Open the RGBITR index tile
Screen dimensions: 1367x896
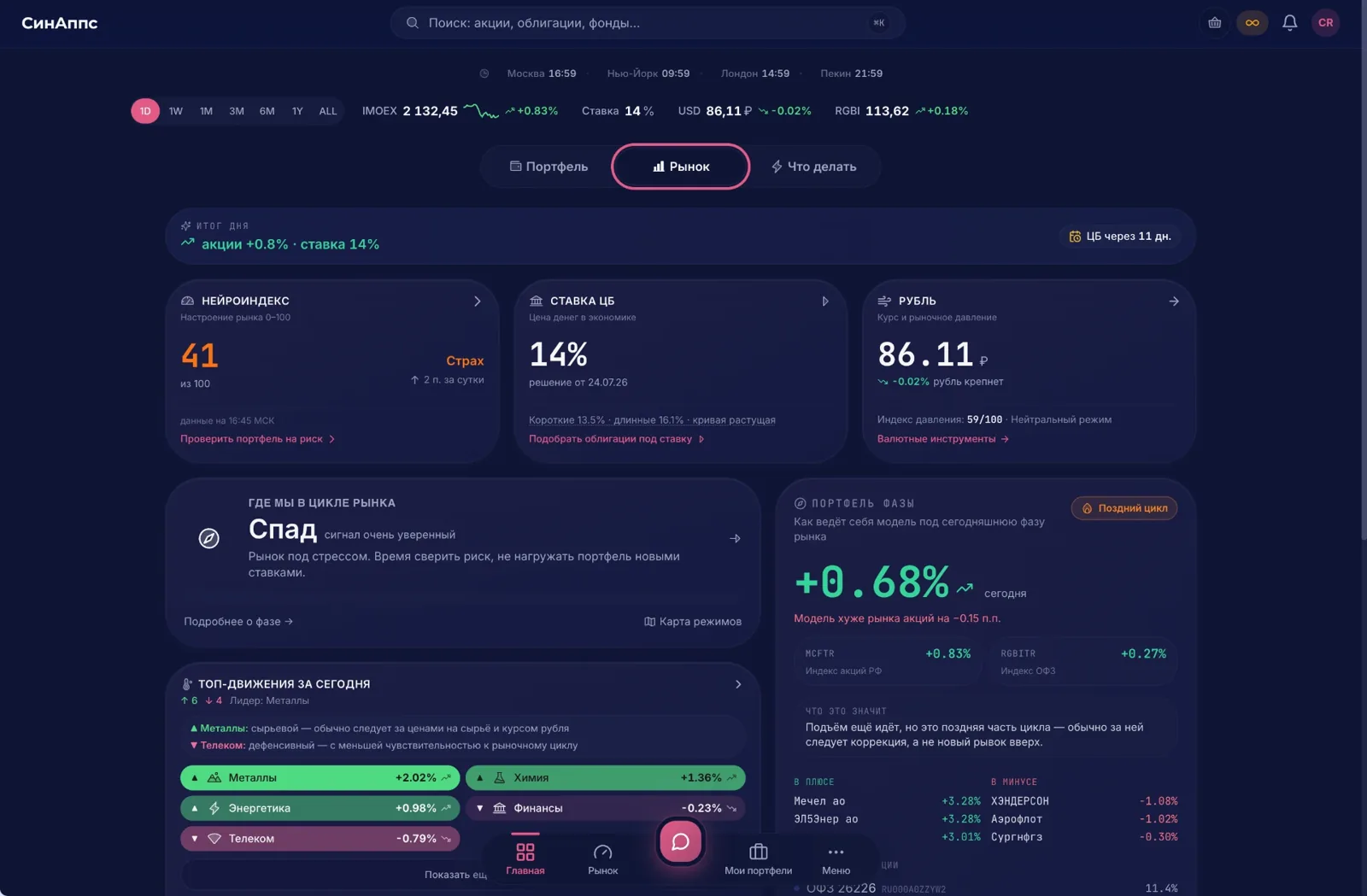(1083, 662)
